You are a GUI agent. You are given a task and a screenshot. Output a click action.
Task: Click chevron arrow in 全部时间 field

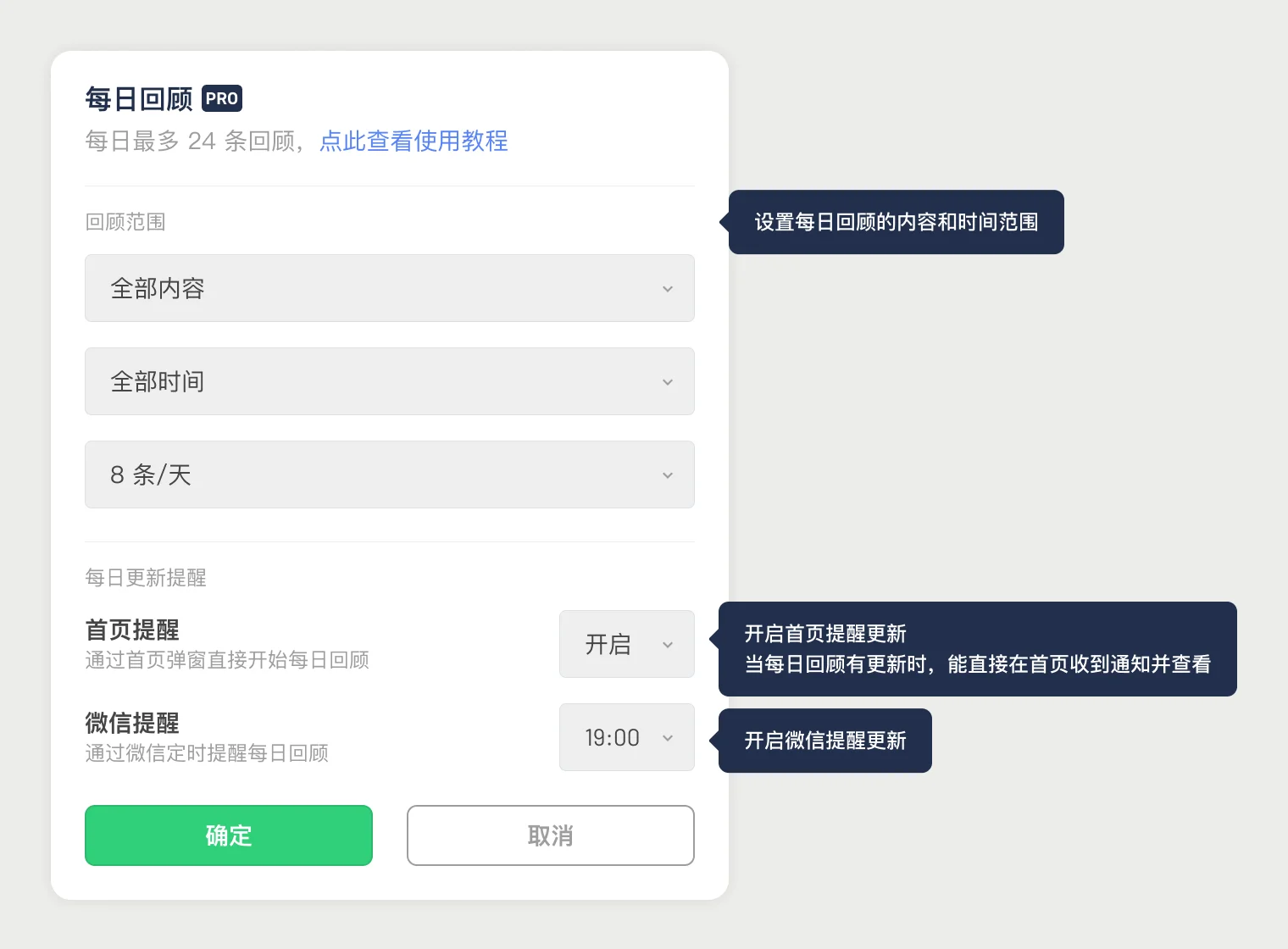point(668,382)
